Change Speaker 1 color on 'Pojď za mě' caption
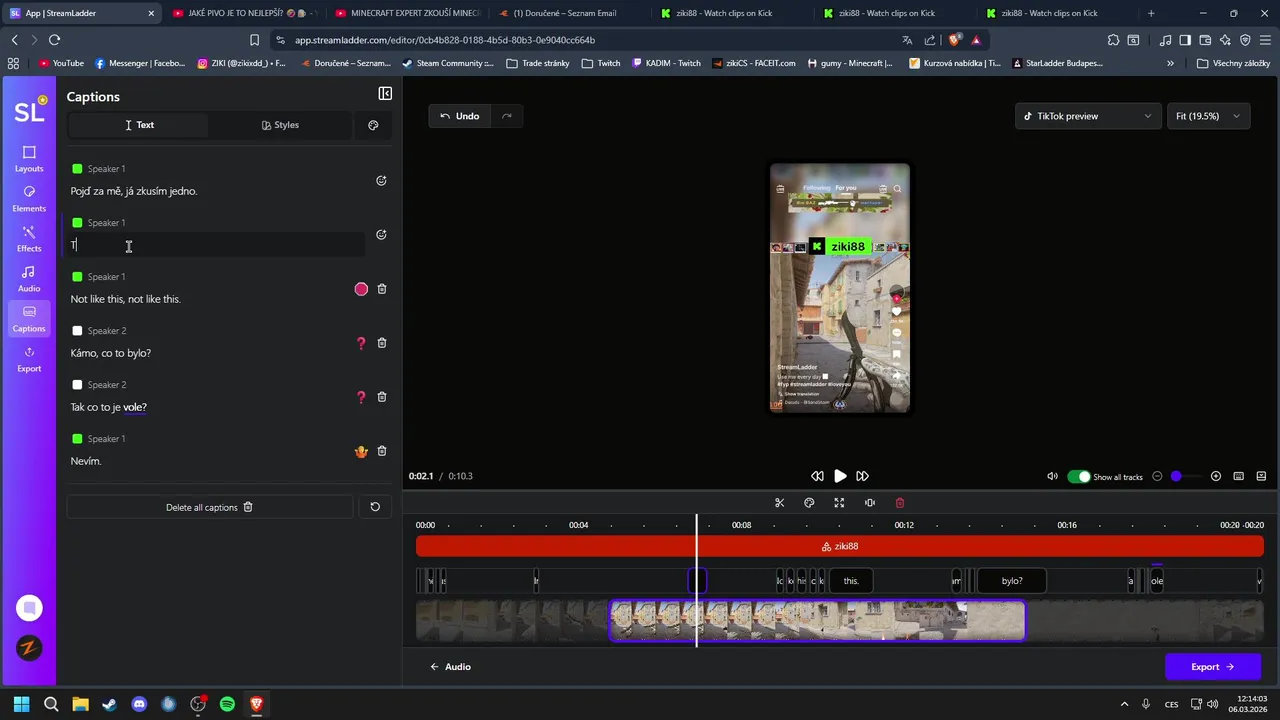The width and height of the screenshot is (1280, 720). [x=77, y=169]
